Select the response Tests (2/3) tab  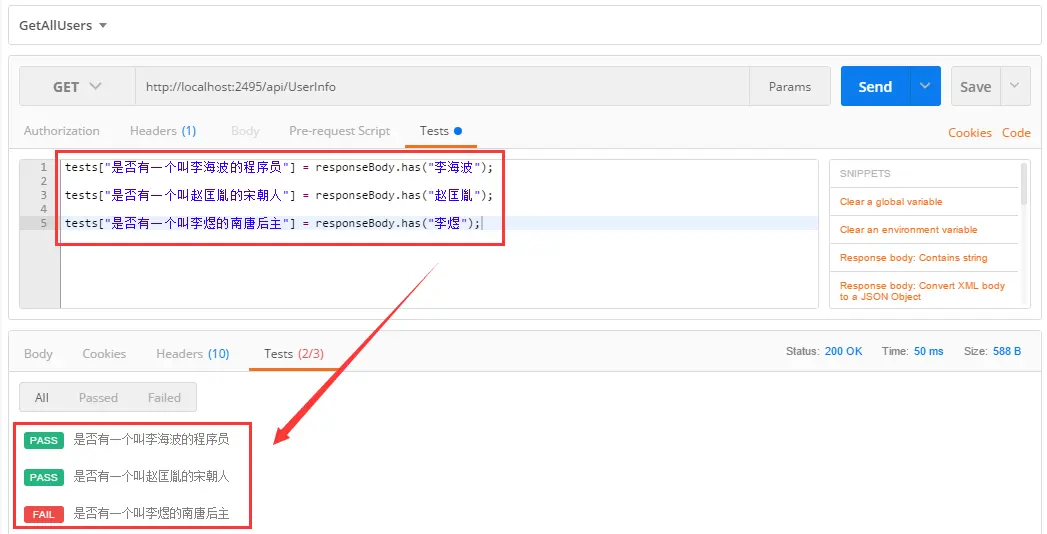[294, 354]
